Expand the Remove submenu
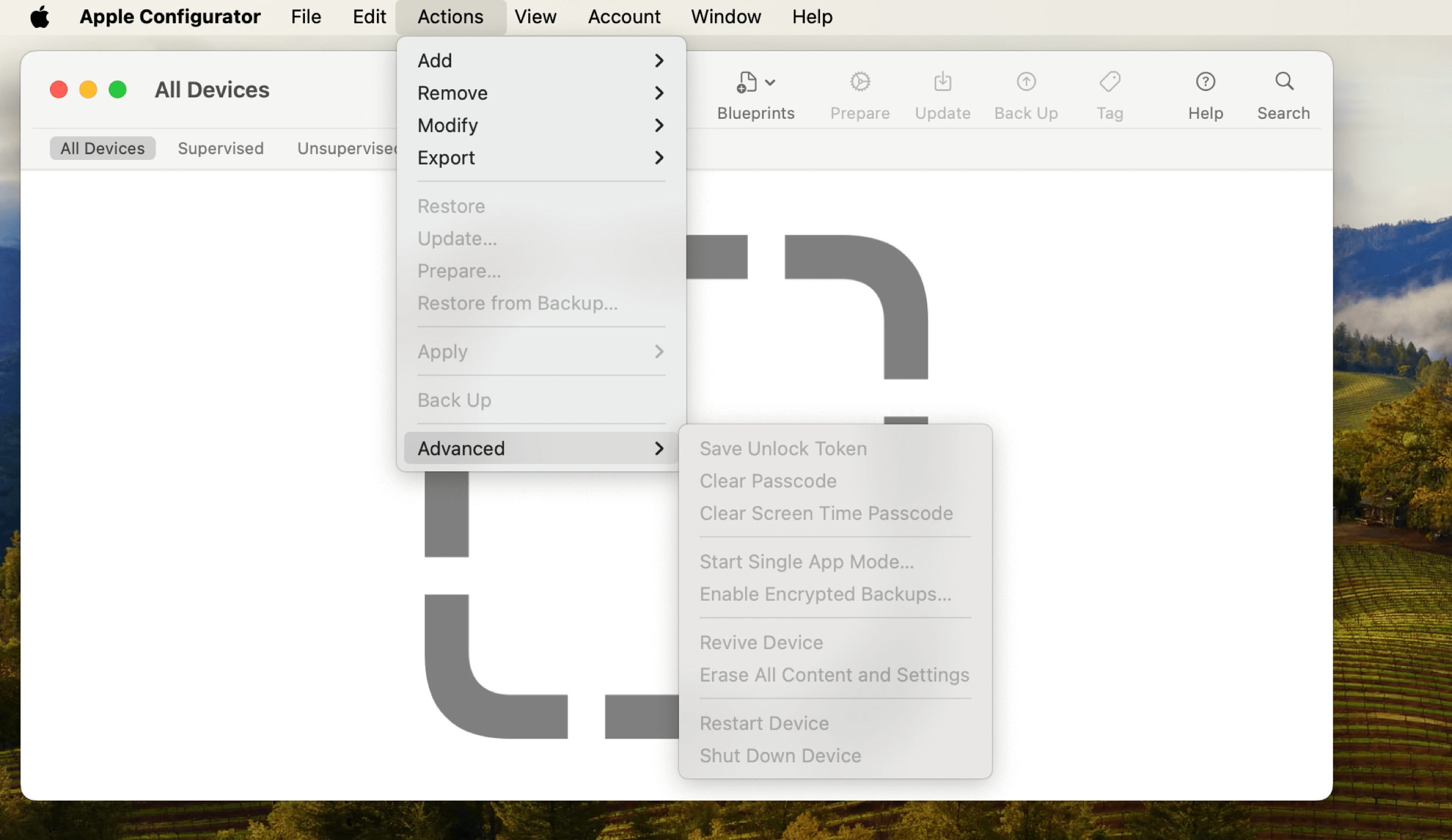The width and height of the screenshot is (1452, 840). pyautogui.click(x=540, y=93)
